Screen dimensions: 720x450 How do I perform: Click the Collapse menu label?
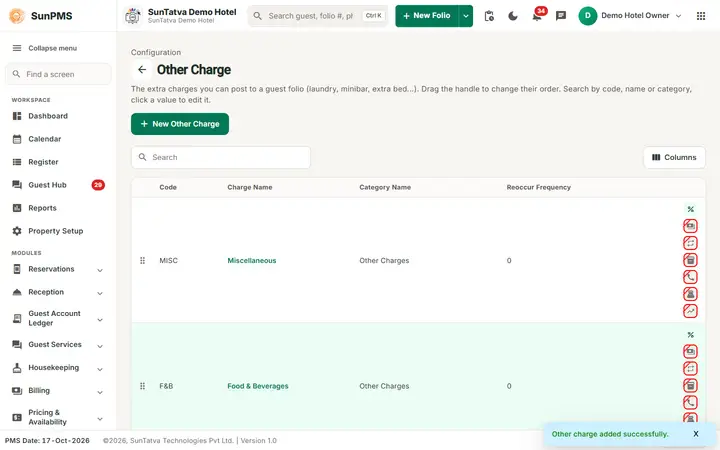(52, 48)
